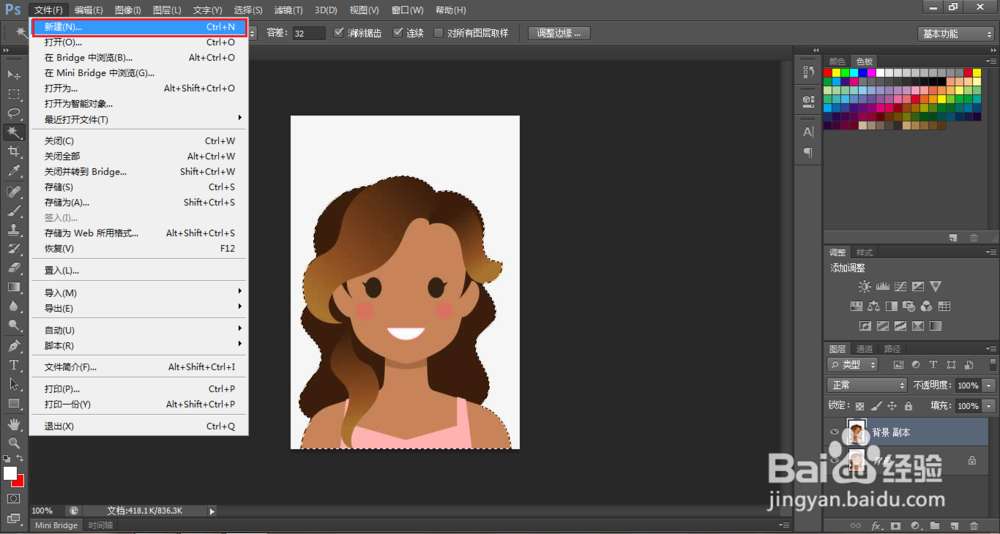The height and width of the screenshot is (534, 1000).
Task: Create a new layer via Layers panel icon
Action: (954, 526)
